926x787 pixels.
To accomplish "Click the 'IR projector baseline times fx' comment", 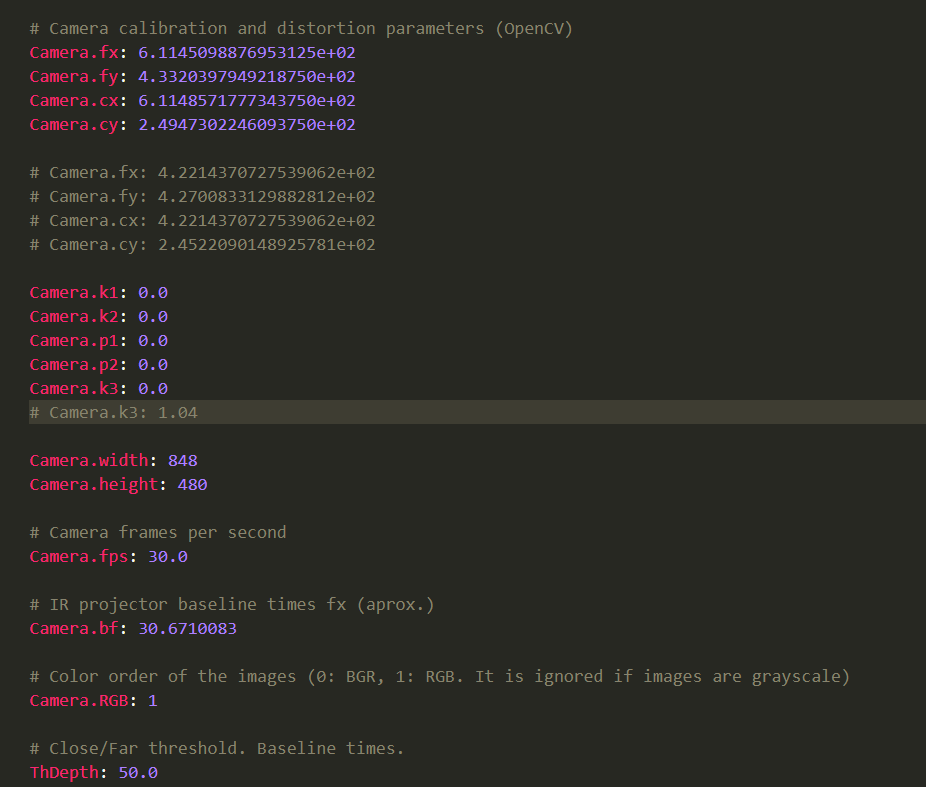I will [232, 605].
